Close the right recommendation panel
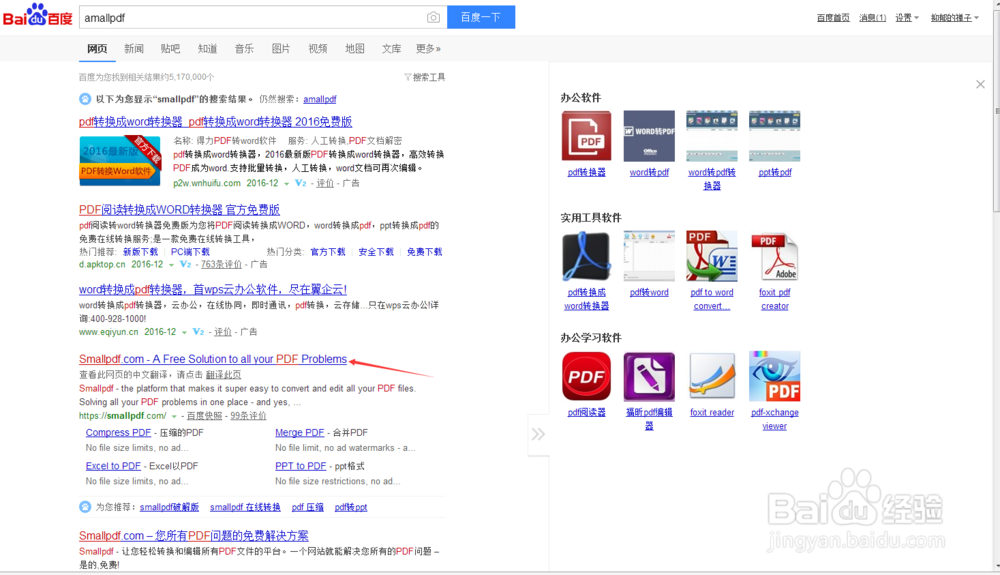Viewport: 1000px width, 575px height. click(x=980, y=84)
